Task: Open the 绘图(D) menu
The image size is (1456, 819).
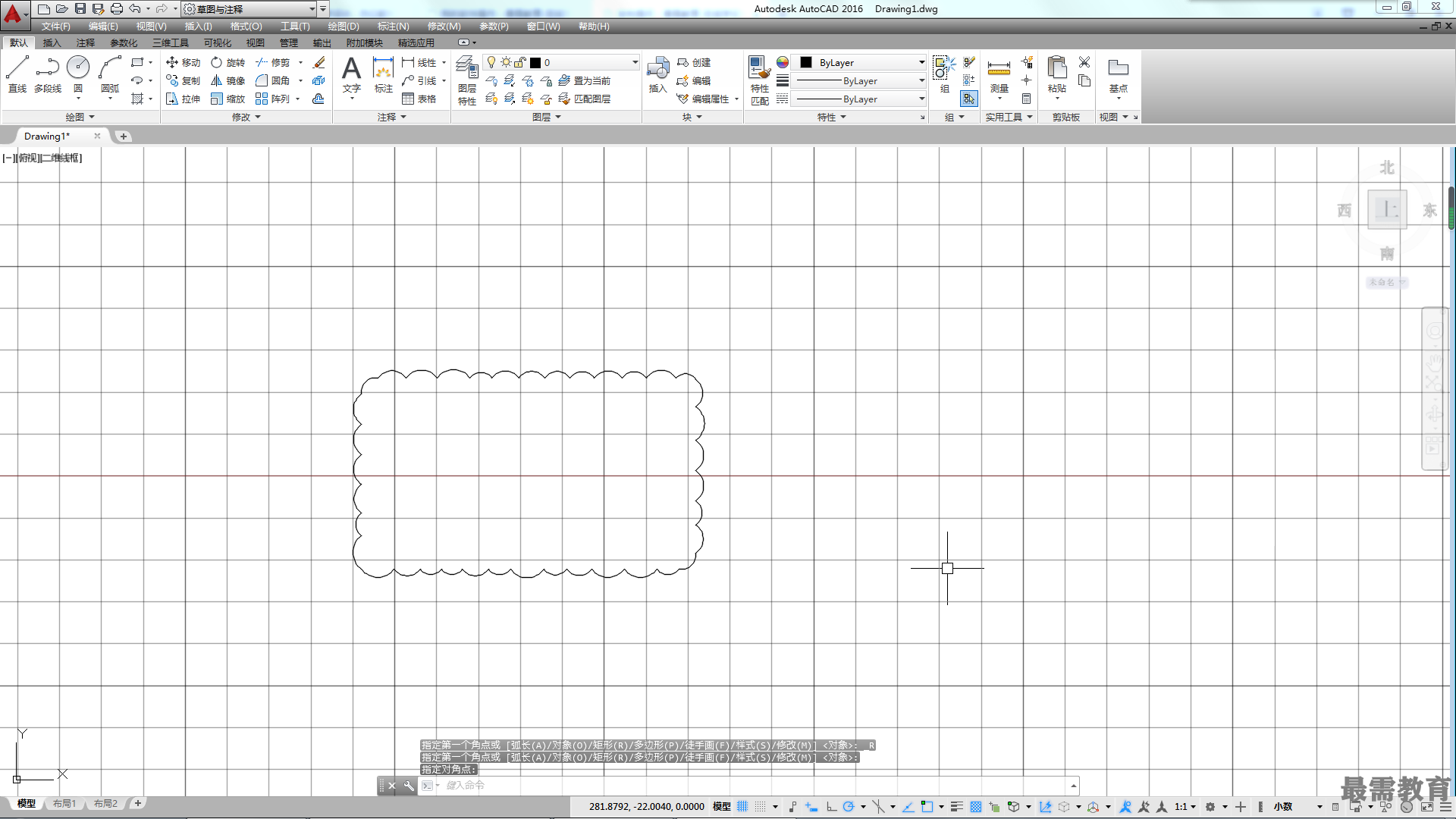Action: point(344,26)
